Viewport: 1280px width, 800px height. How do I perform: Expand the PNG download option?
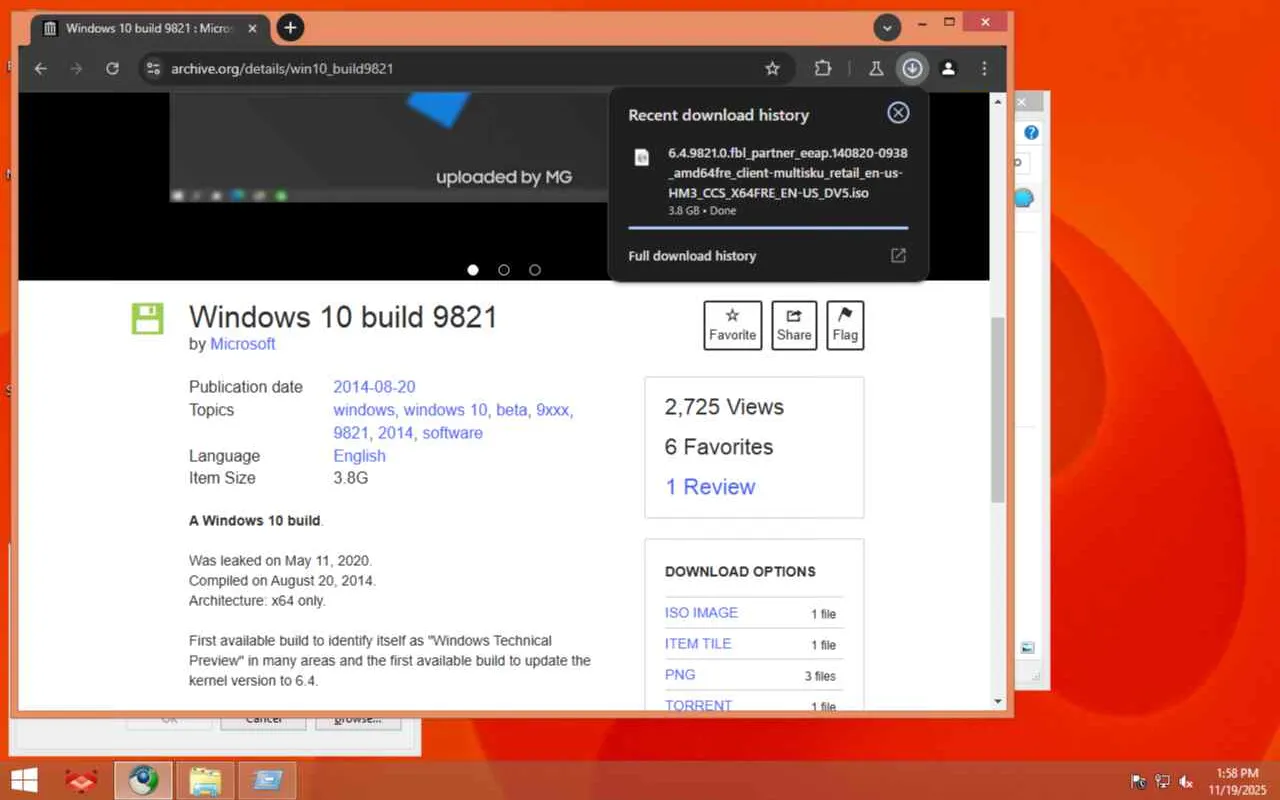point(680,675)
